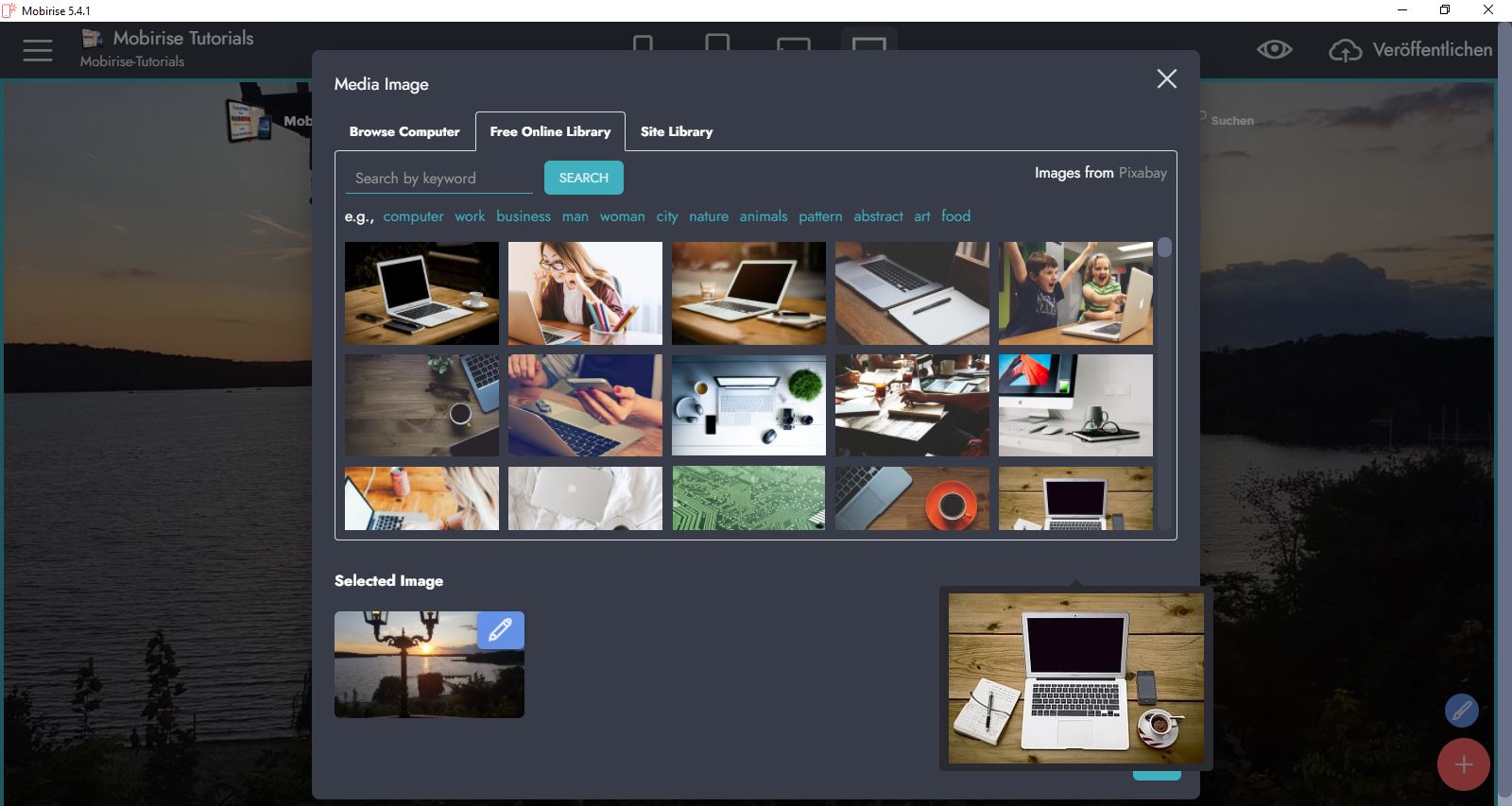Select the Free Online Library tab
The width and height of the screenshot is (1512, 806).
click(x=550, y=131)
